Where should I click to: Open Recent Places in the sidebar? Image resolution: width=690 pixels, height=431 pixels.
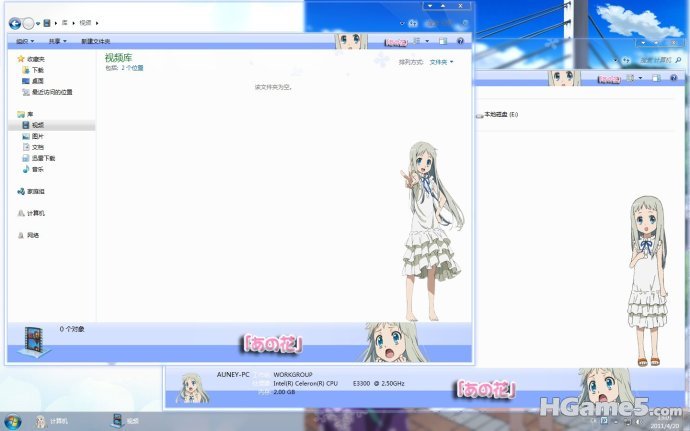point(51,92)
